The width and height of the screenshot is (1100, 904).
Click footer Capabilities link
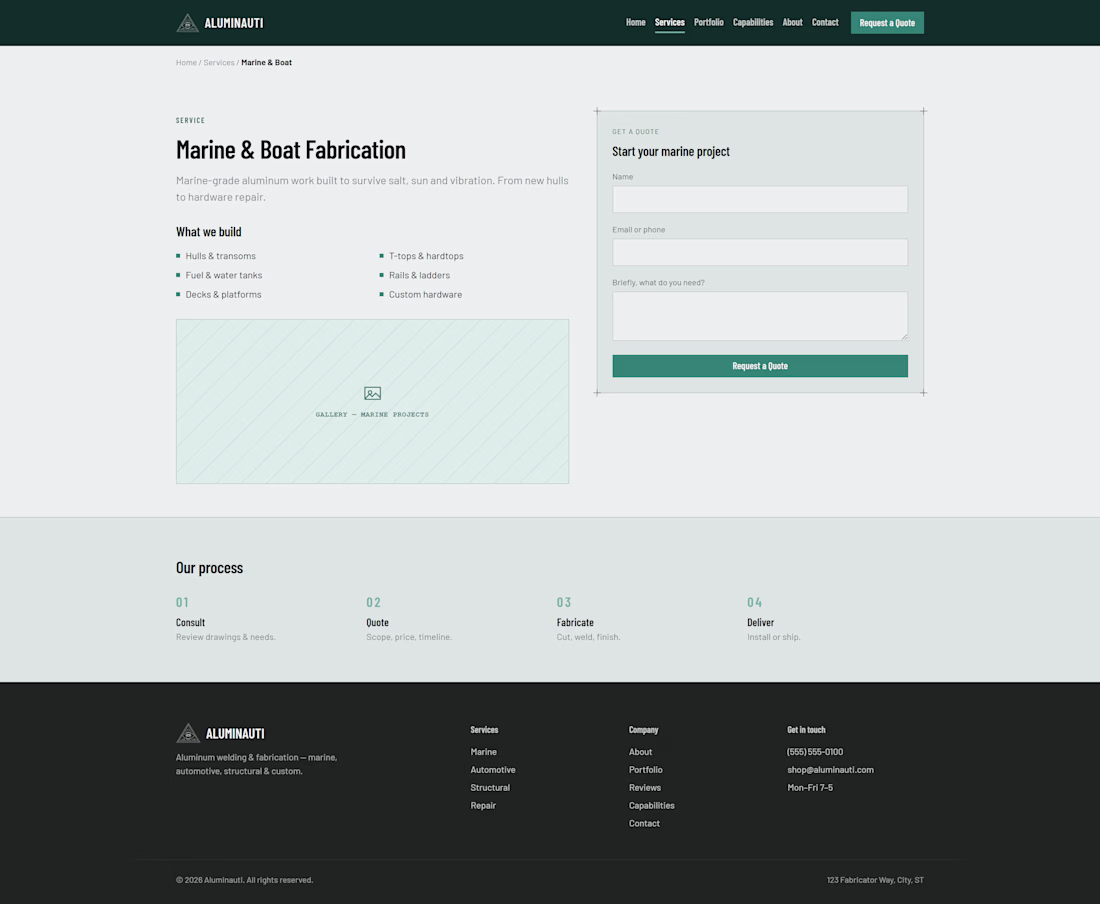[x=651, y=806]
